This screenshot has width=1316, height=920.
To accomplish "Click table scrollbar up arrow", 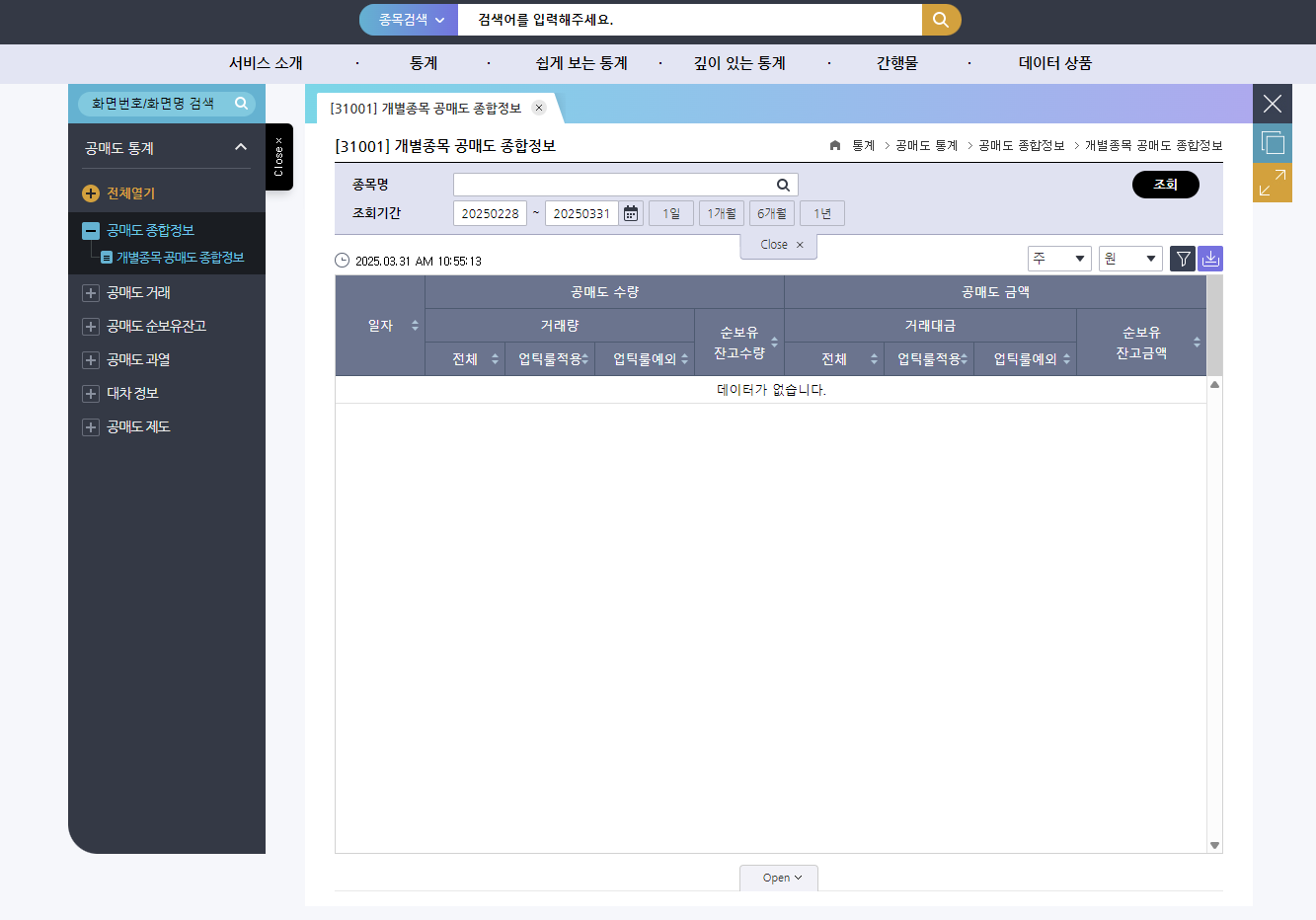I will click(x=1215, y=384).
